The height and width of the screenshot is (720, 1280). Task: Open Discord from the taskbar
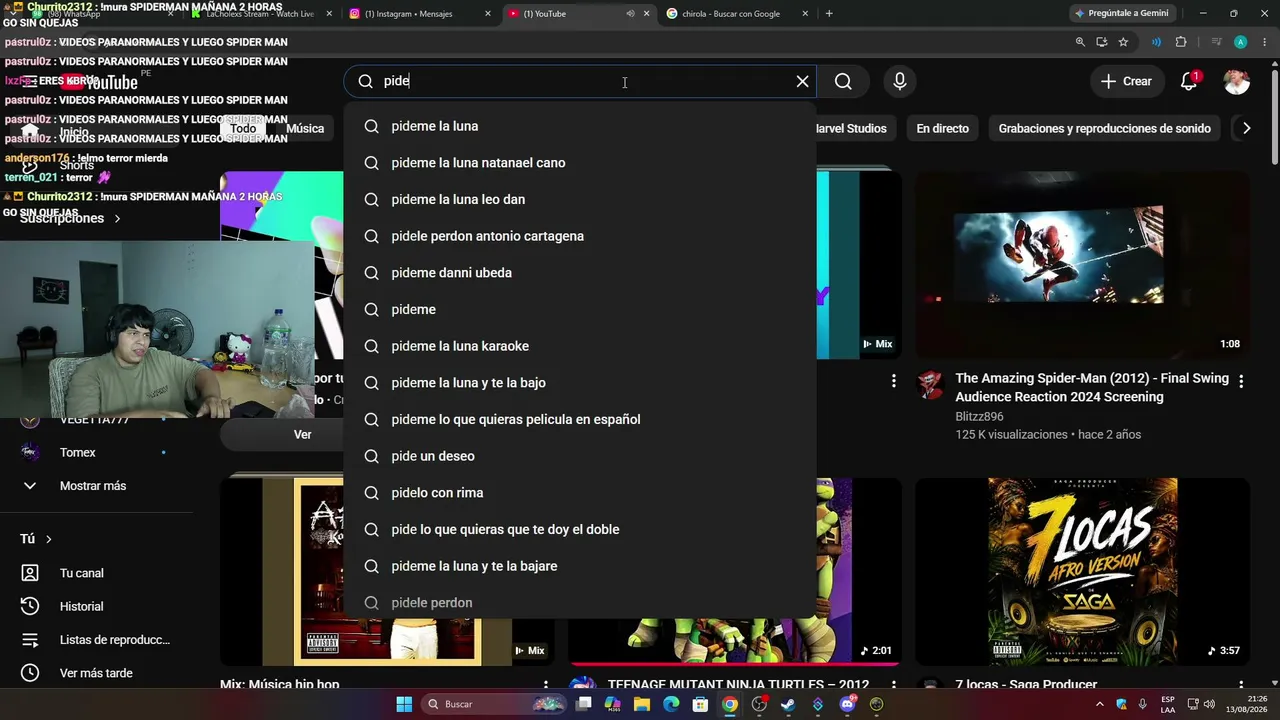click(x=847, y=704)
